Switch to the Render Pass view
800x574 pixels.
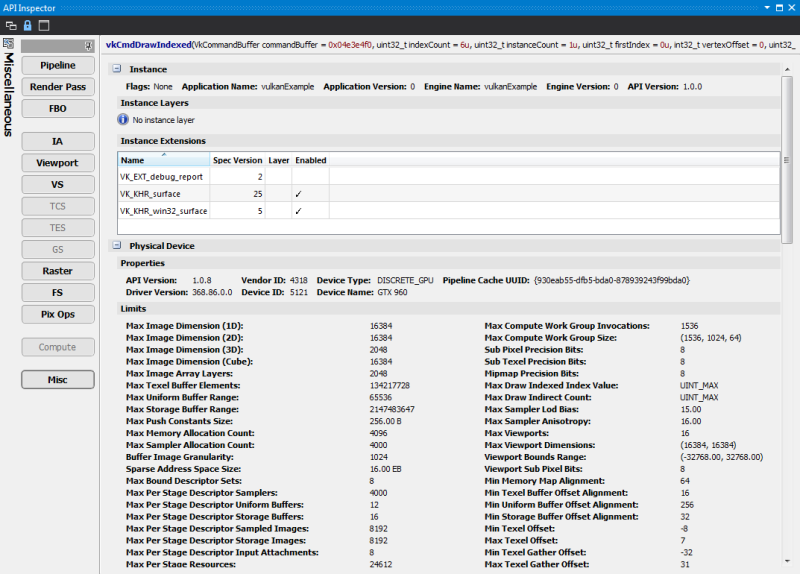coord(57,87)
